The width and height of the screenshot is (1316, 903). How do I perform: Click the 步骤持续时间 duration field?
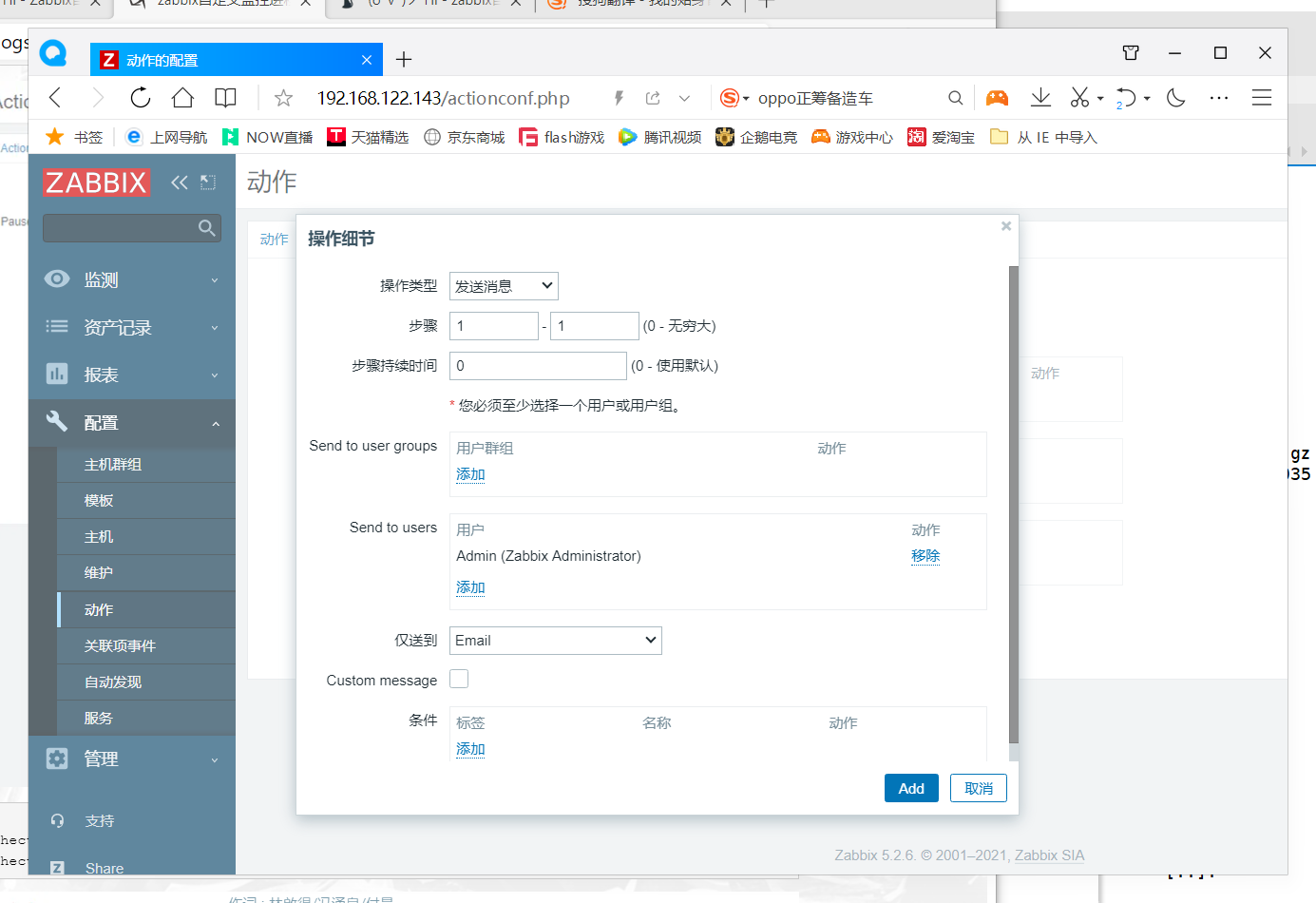(x=539, y=366)
